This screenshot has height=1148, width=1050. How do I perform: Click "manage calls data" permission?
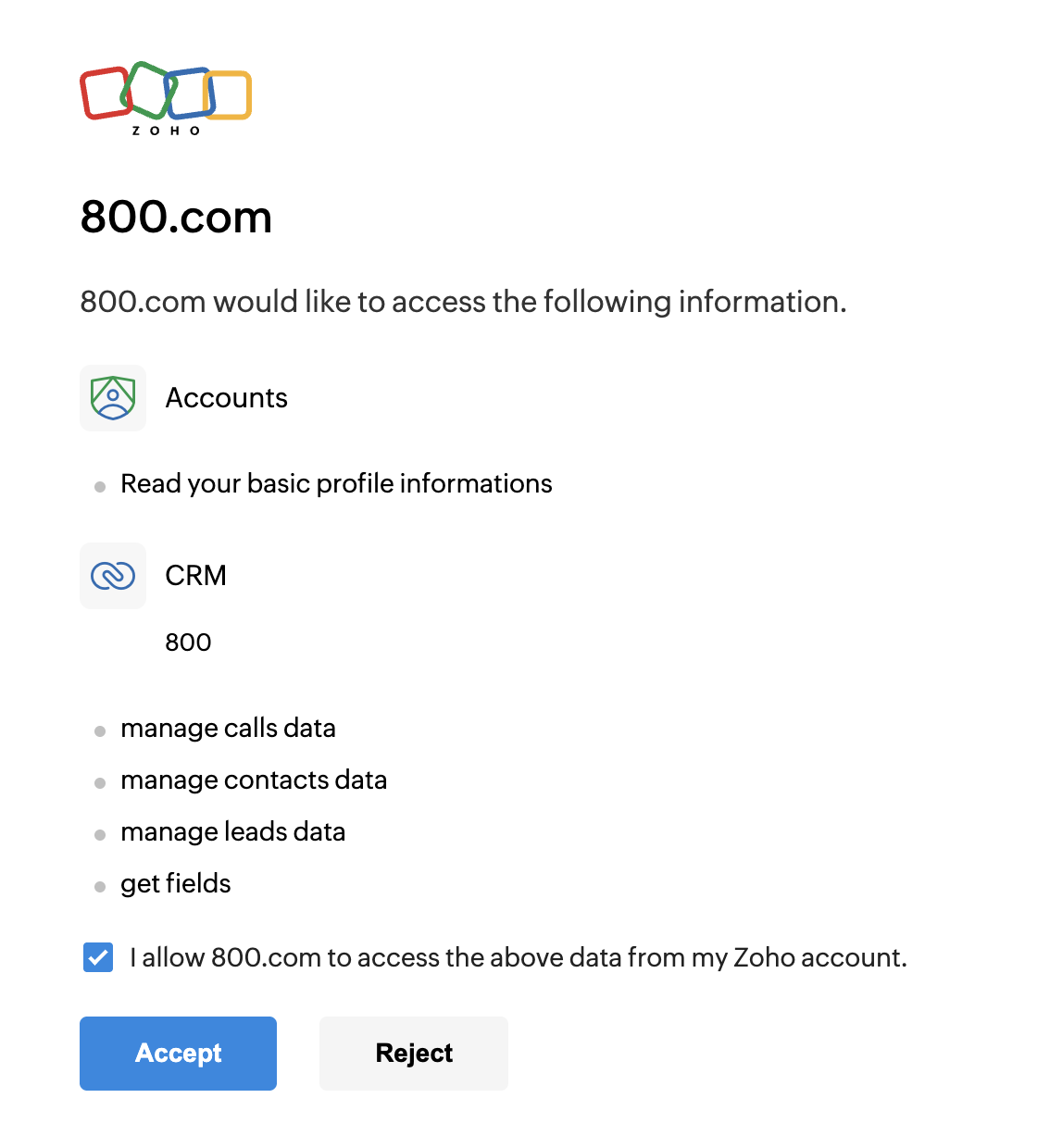228,729
